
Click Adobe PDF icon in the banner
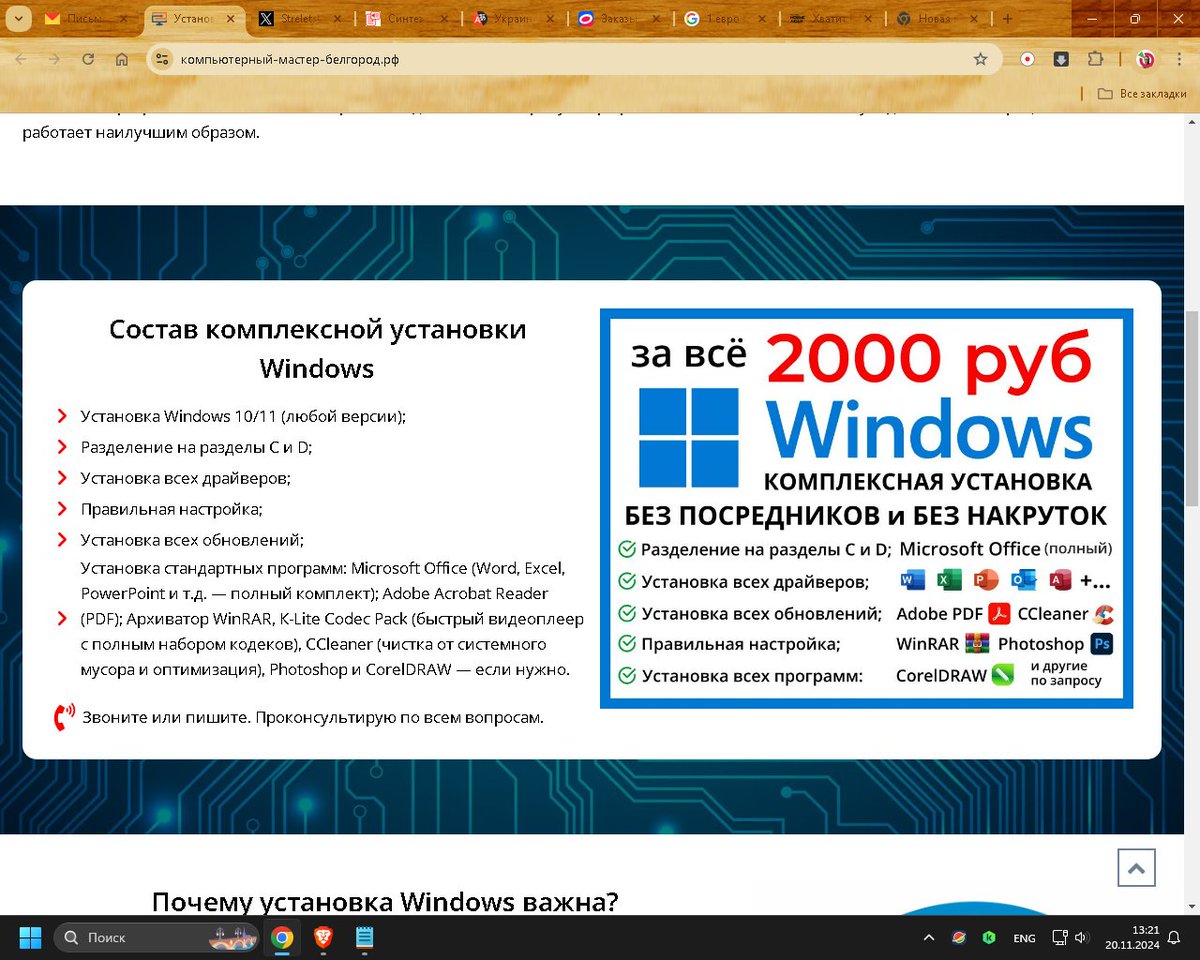(x=999, y=613)
